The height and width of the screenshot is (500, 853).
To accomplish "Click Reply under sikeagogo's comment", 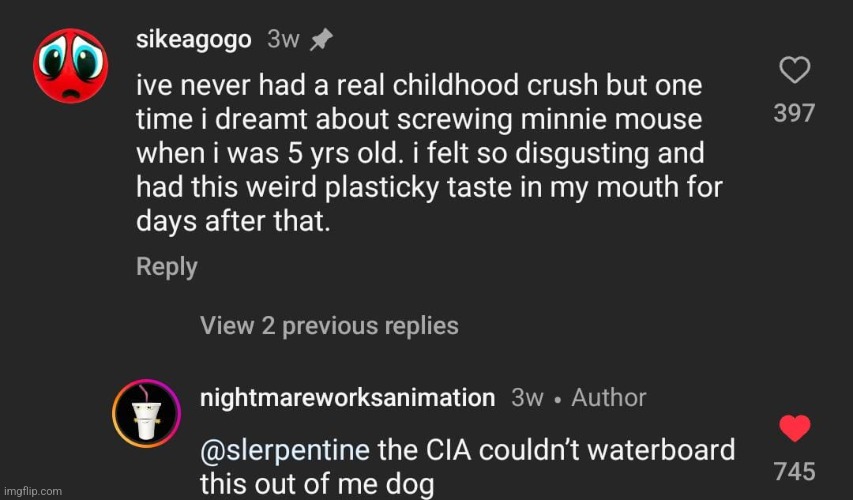I will 166,267.
